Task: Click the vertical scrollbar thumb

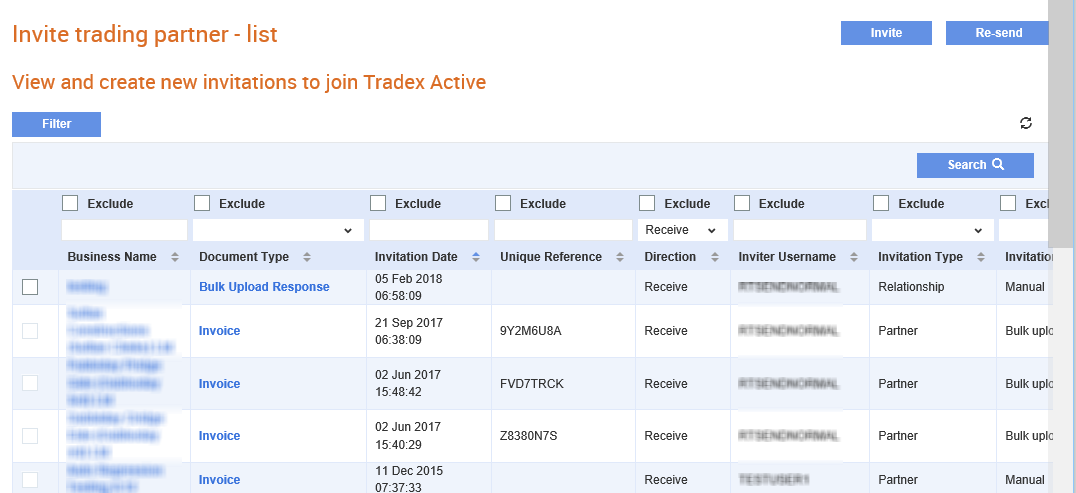Action: (x=1062, y=124)
